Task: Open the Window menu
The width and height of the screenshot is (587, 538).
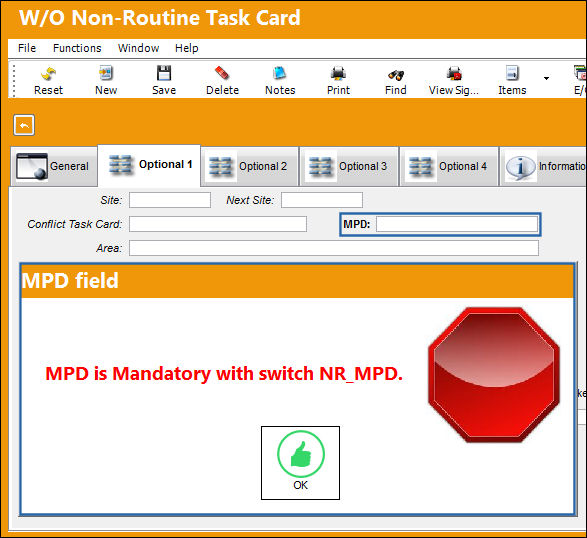Action: click(139, 48)
